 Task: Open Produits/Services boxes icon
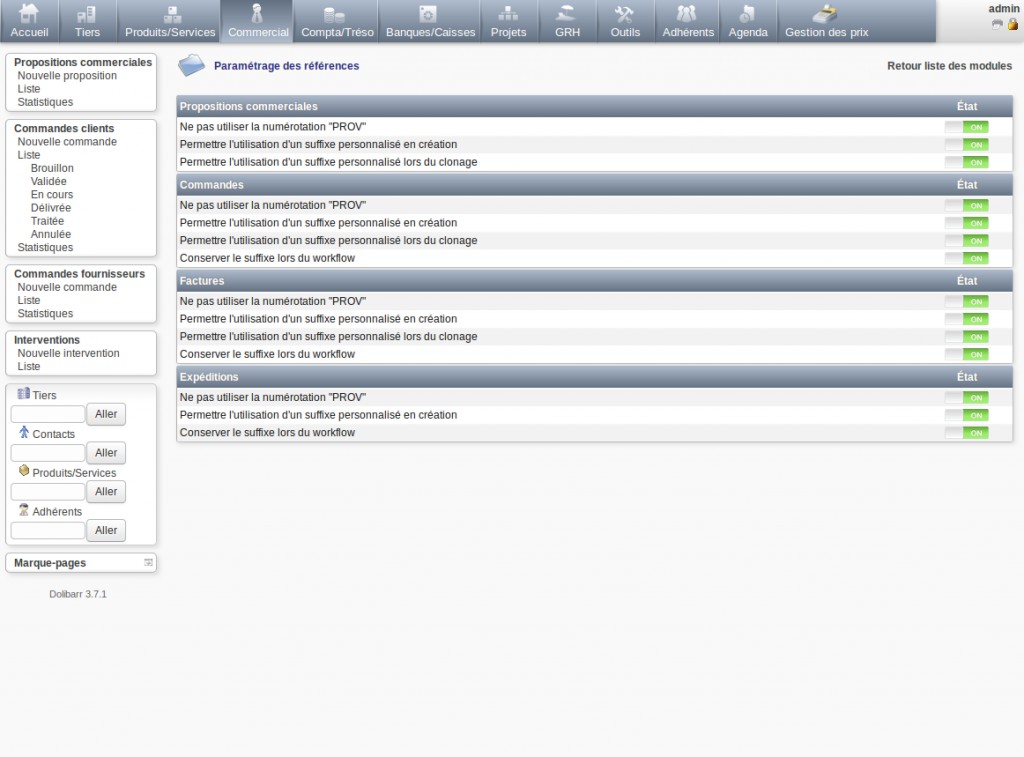tap(172, 14)
